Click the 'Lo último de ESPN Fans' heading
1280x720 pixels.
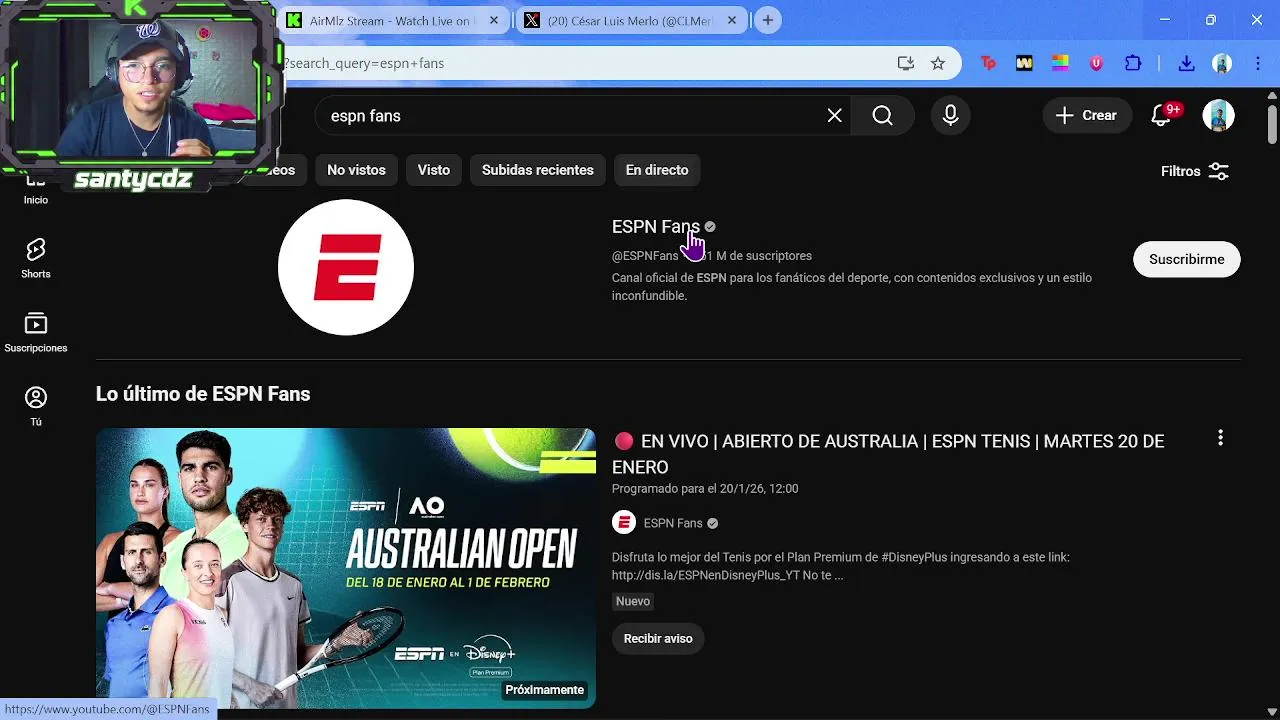click(203, 394)
